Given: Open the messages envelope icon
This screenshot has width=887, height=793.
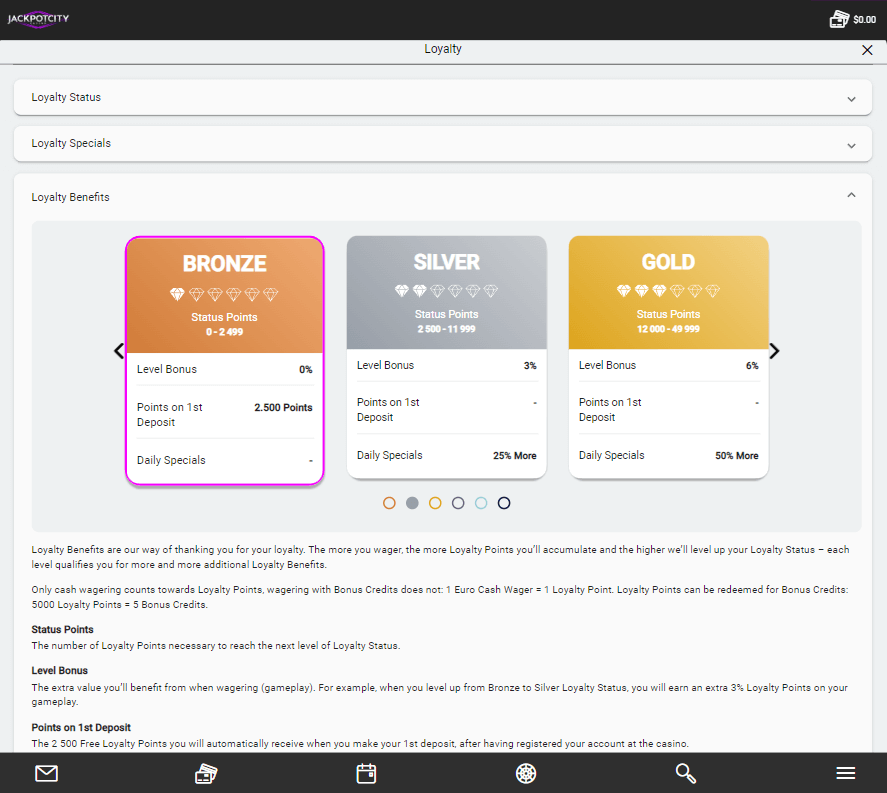Looking at the screenshot, I should pos(46,773).
